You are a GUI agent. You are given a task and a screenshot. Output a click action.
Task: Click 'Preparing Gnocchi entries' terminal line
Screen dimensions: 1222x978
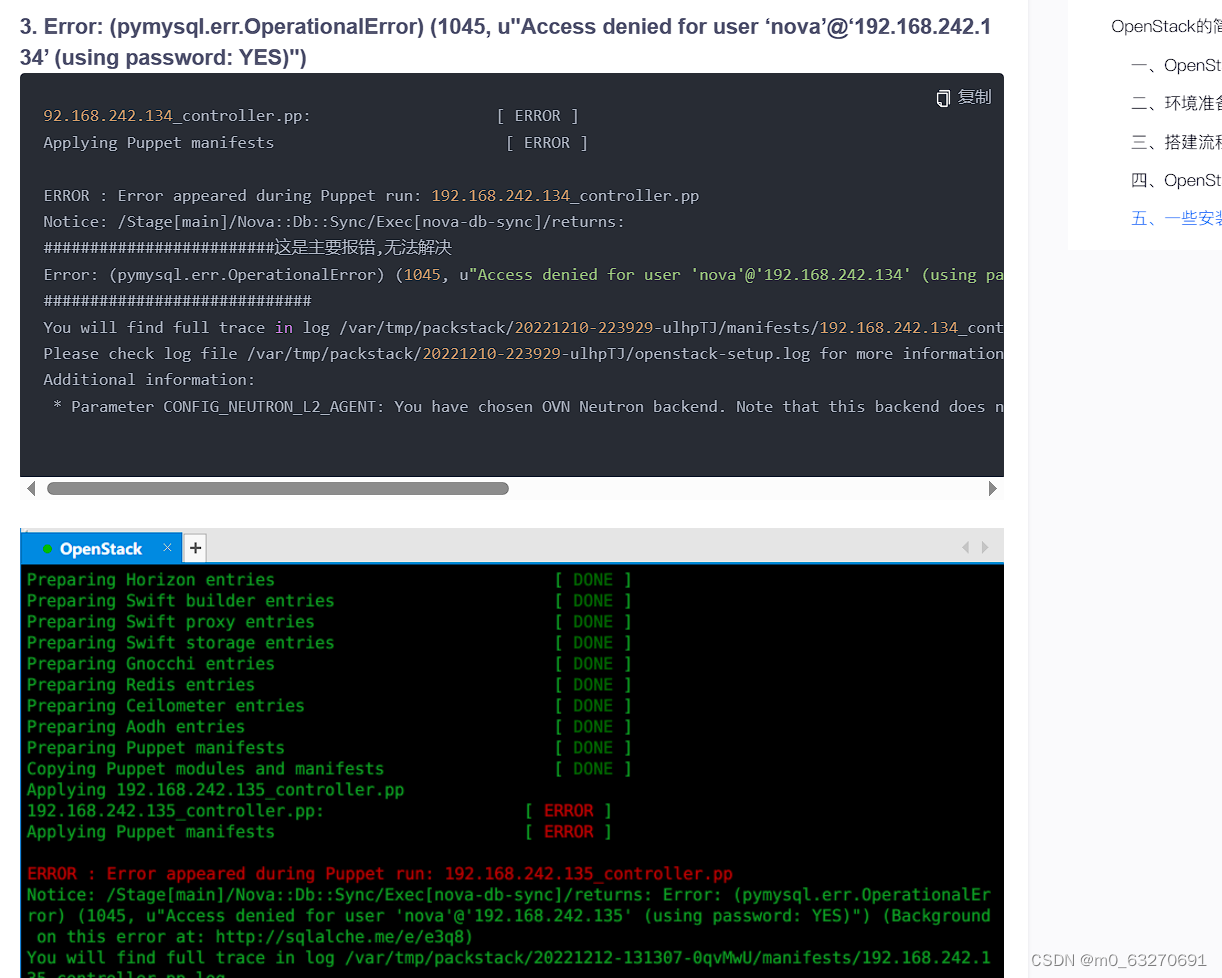[x=150, y=664]
